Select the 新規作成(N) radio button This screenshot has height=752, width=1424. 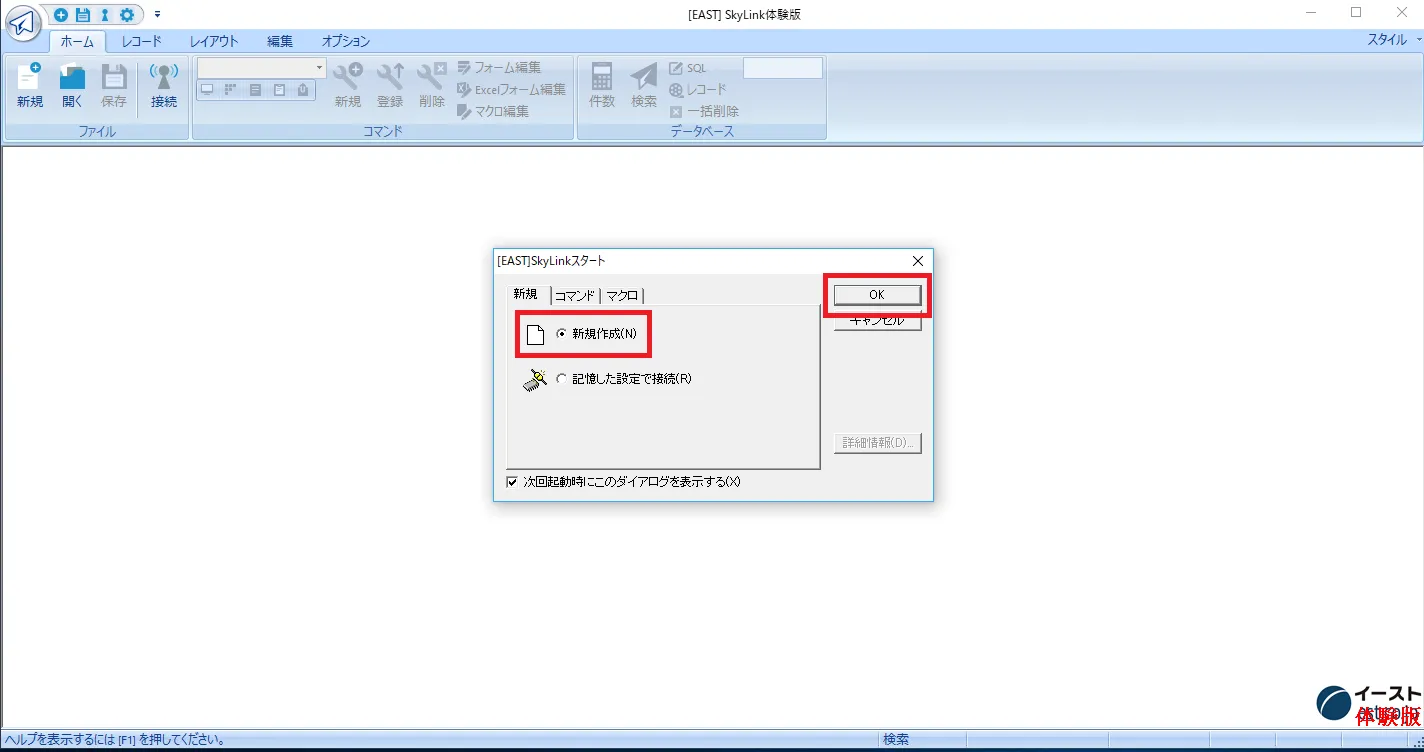click(561, 334)
